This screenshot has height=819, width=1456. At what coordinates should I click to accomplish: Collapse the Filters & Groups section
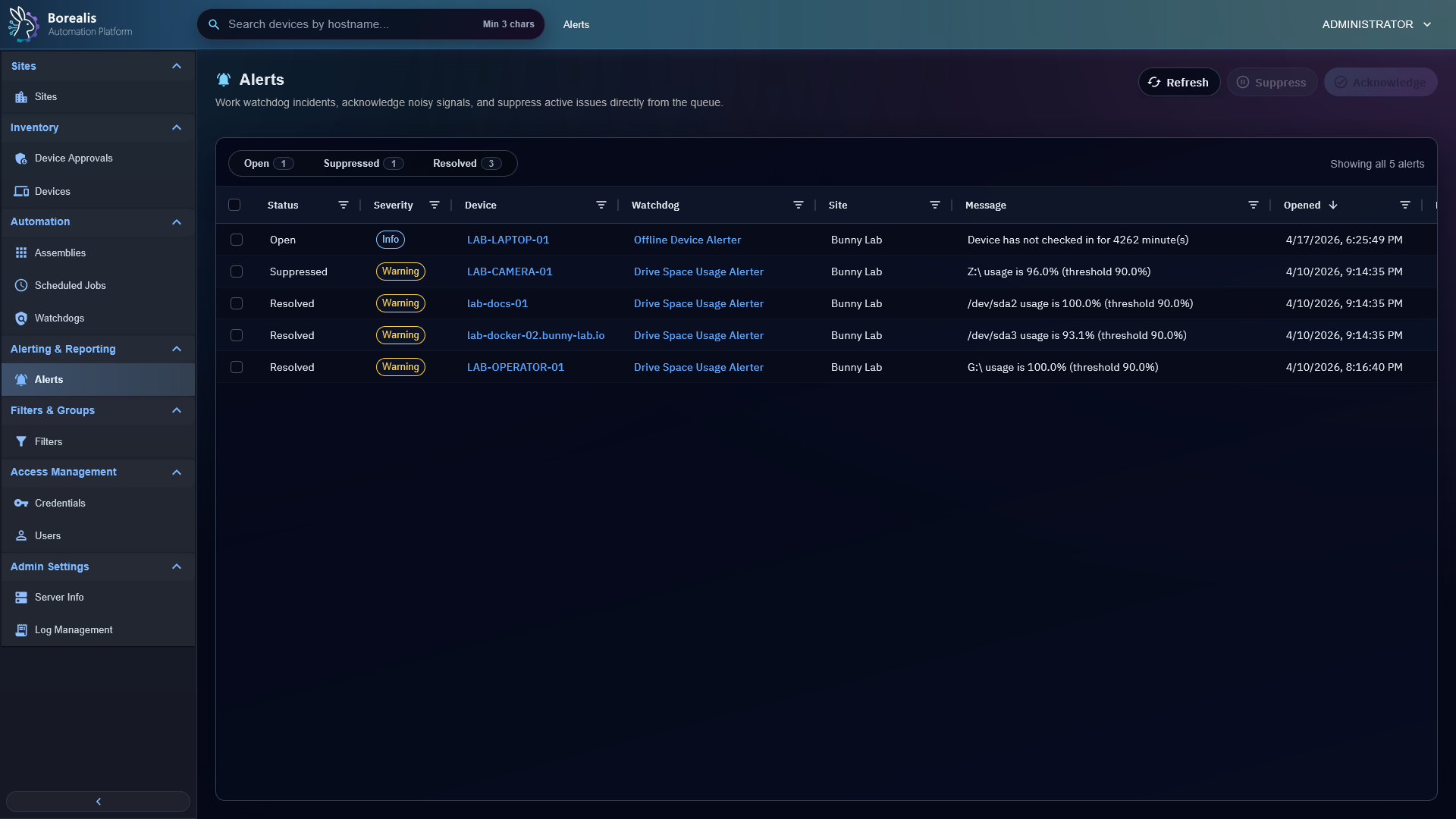tap(177, 410)
